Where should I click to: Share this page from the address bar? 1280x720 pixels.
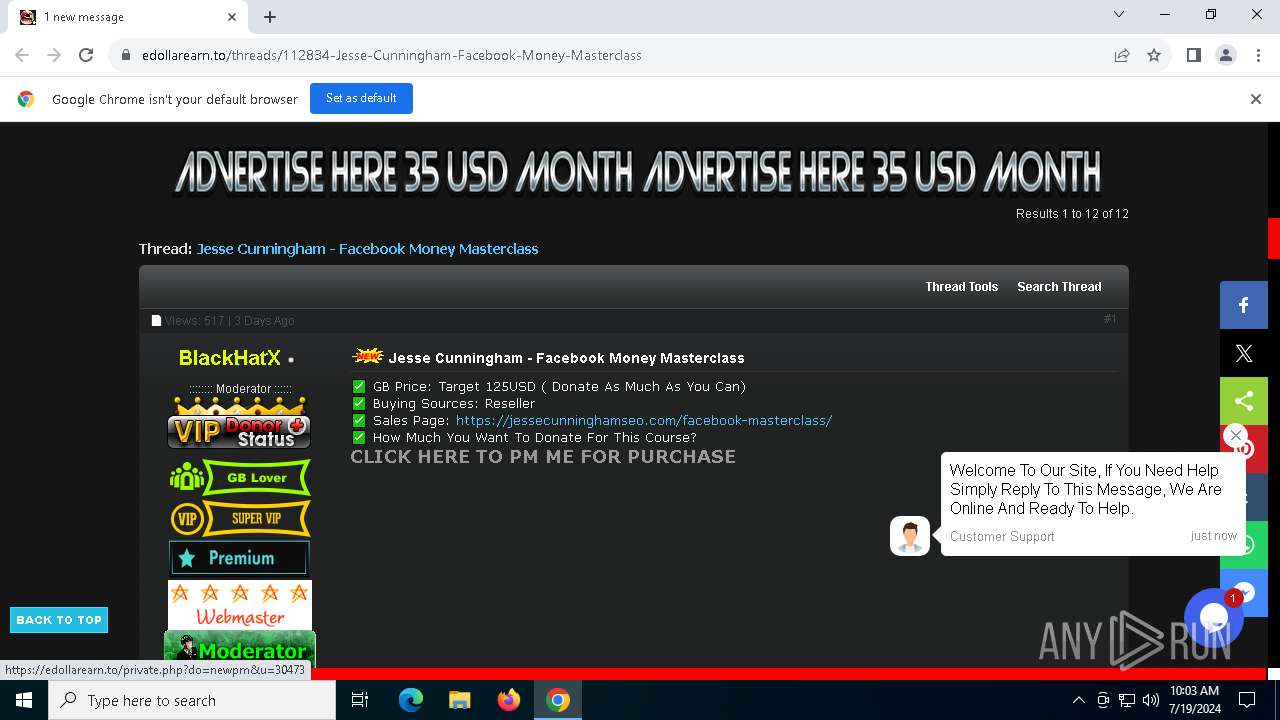pyautogui.click(x=1122, y=55)
